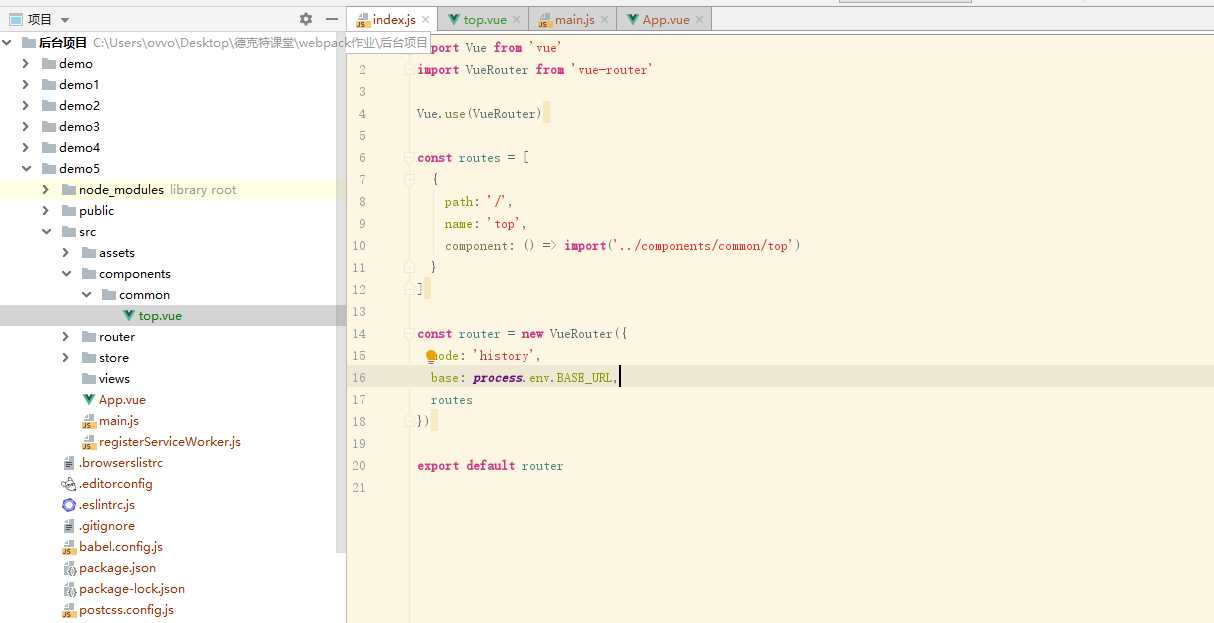The height and width of the screenshot is (623, 1214).
Task: Open App.vue in the project tree
Action: click(122, 400)
